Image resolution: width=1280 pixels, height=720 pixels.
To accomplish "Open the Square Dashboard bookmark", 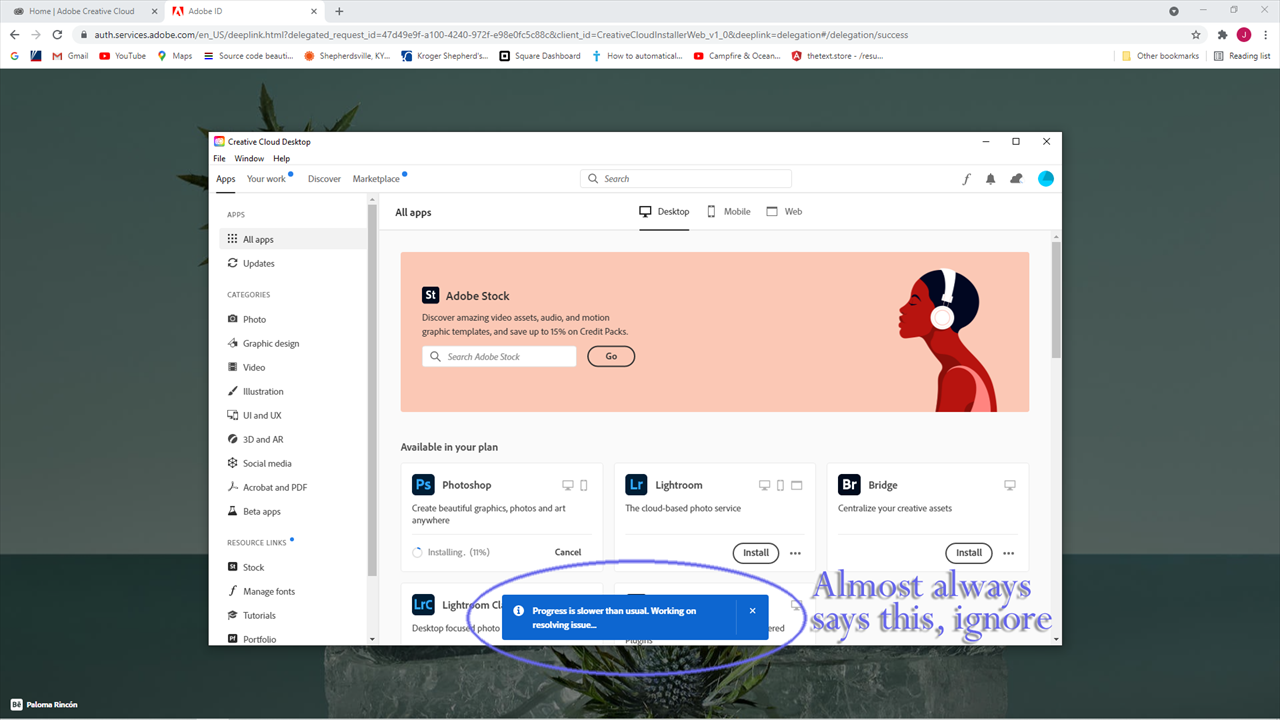I will (540, 56).
